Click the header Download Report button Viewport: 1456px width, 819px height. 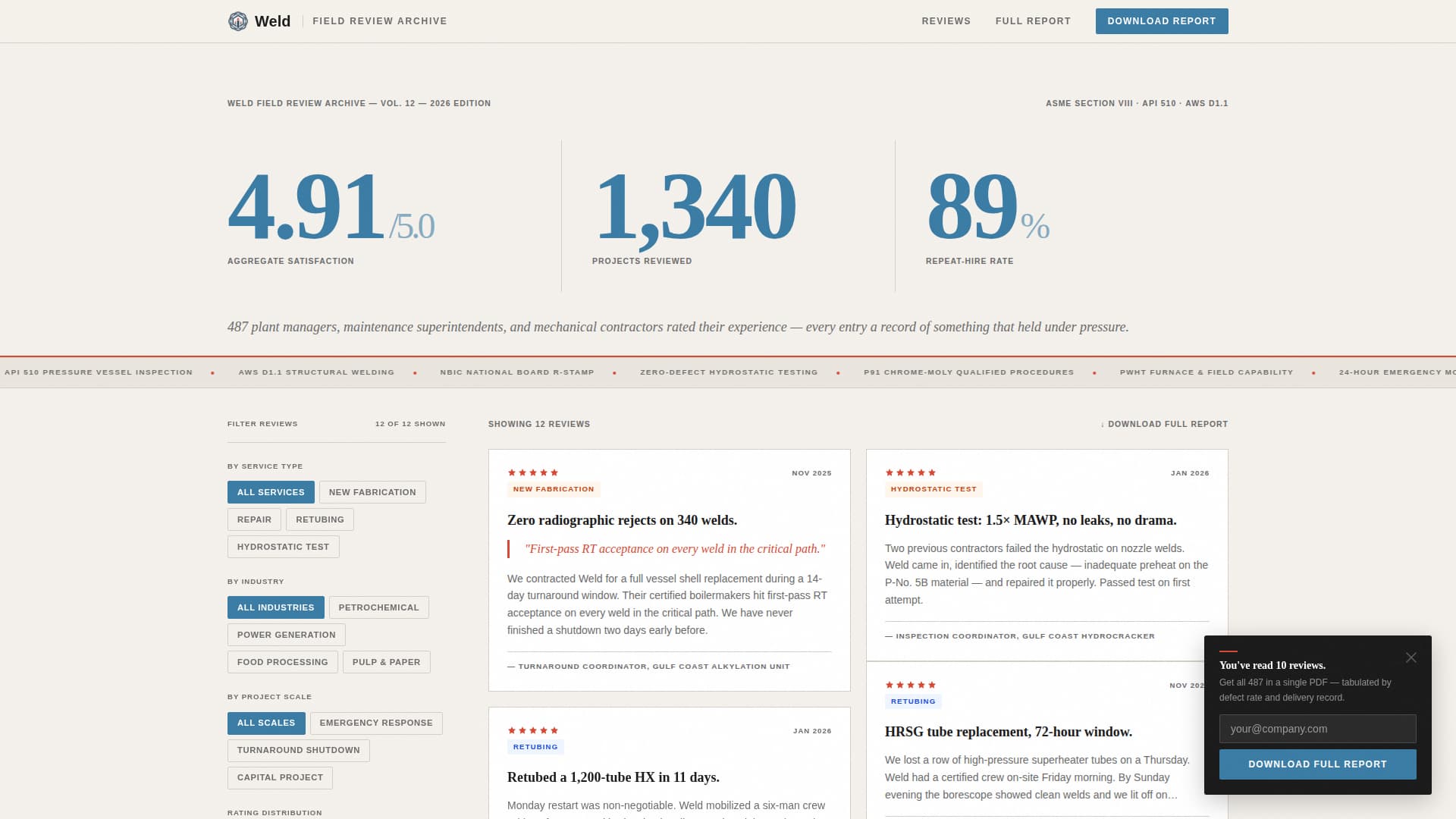[x=1162, y=21]
